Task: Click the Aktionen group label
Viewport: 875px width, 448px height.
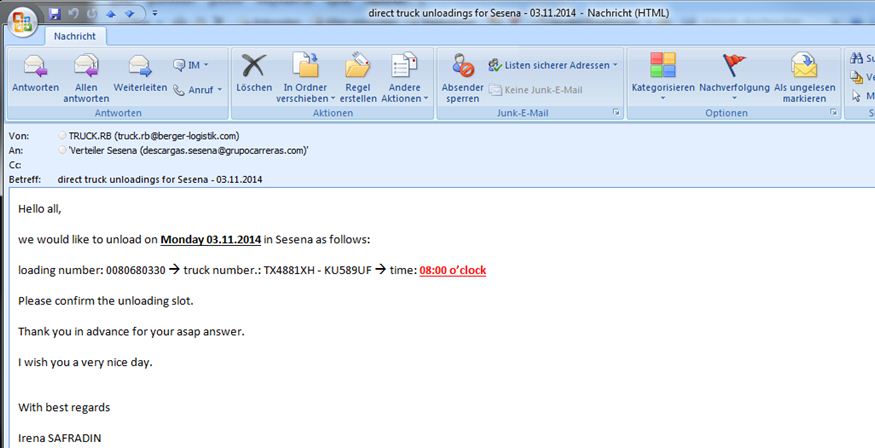Action: [x=333, y=113]
